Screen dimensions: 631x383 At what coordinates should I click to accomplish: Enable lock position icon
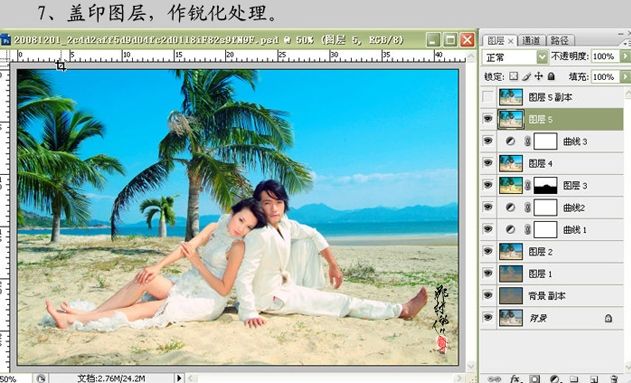[539, 76]
